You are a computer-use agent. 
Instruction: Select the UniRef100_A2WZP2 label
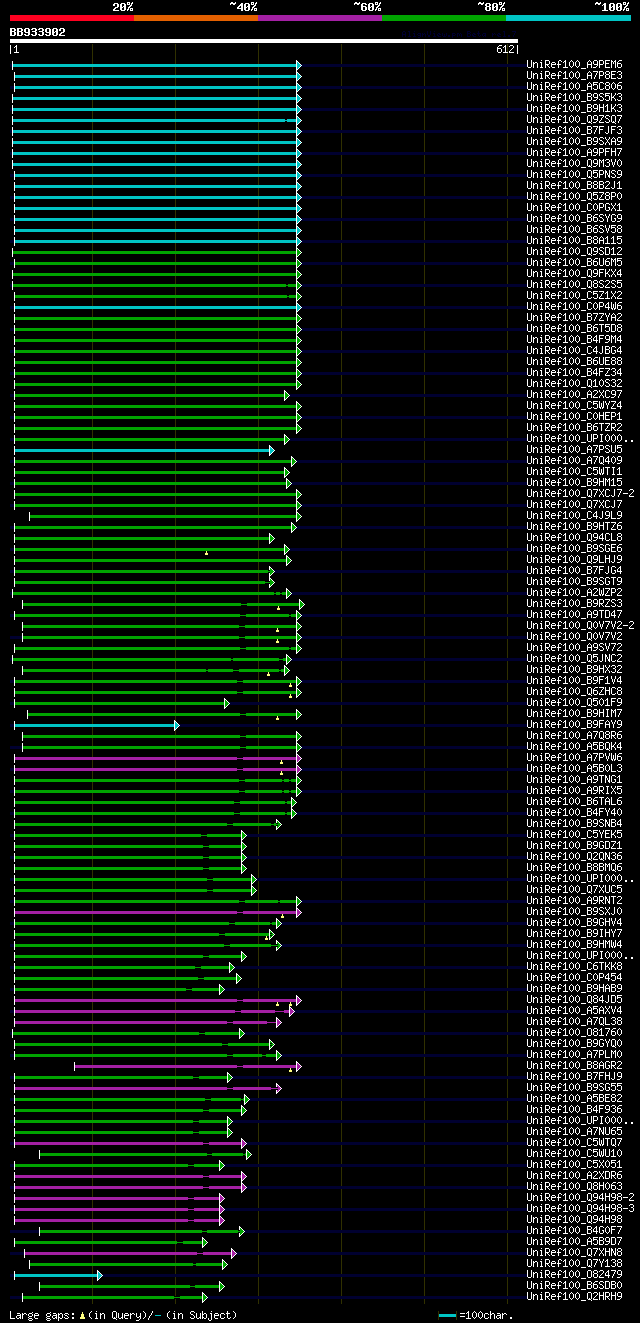pos(574,592)
